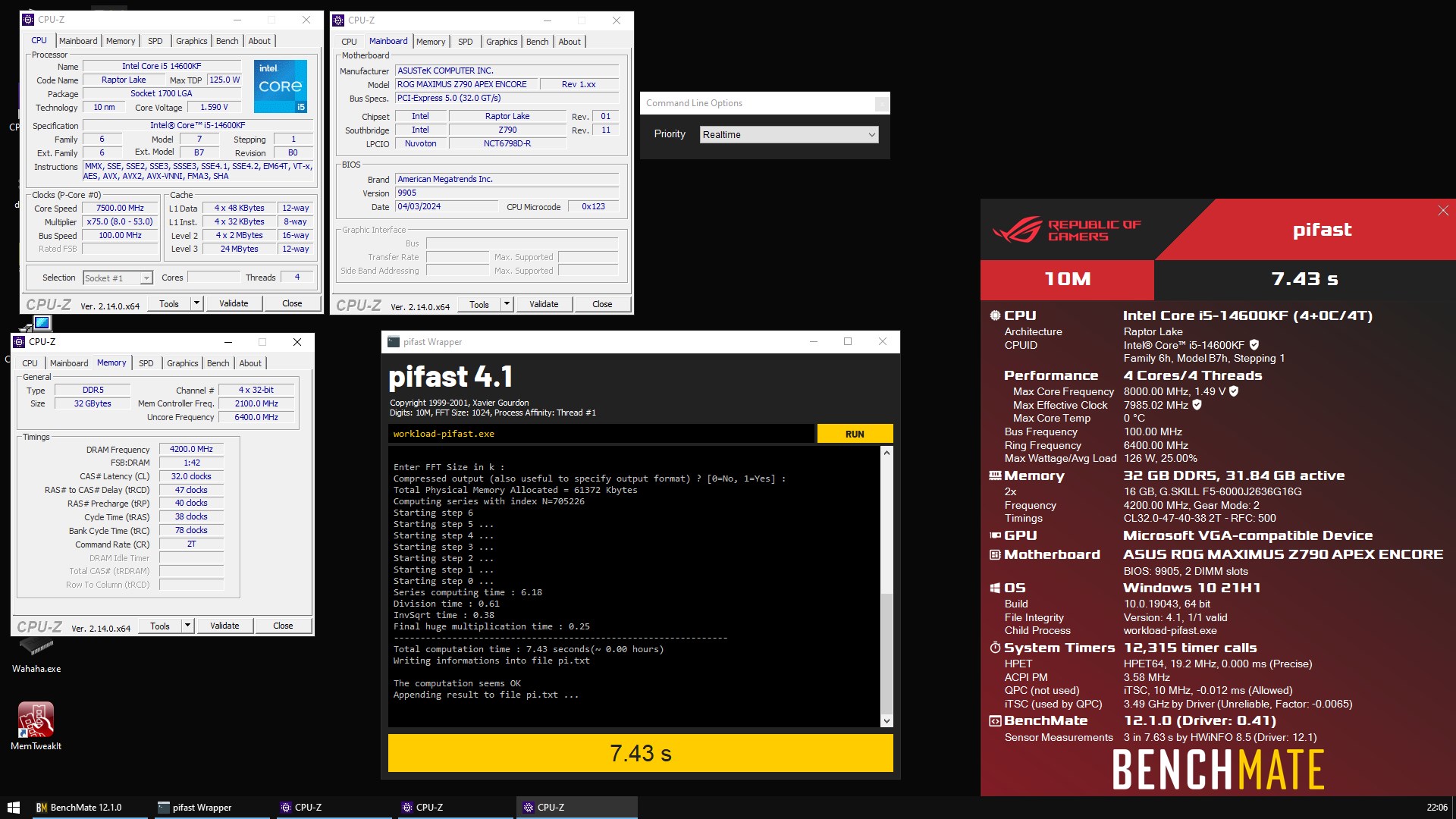Click the taskbar clock showing 22:06

[x=1436, y=808]
